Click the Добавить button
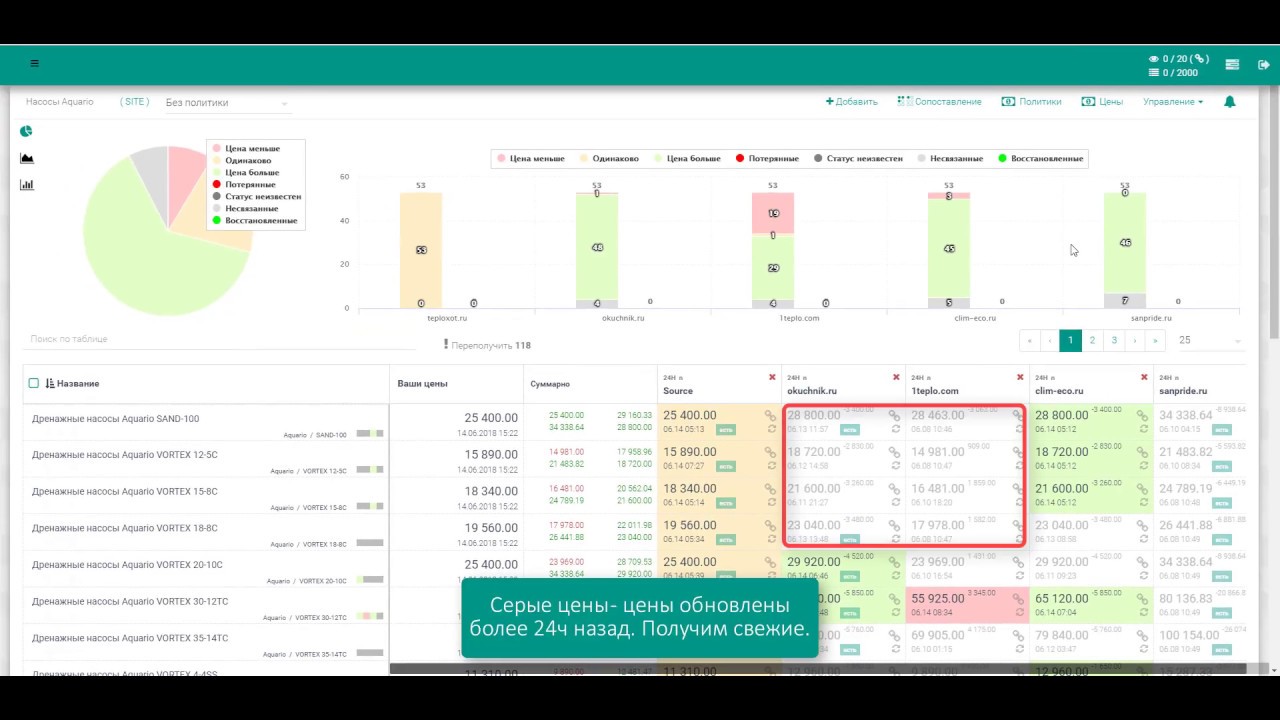The image size is (1280, 720). click(x=851, y=102)
